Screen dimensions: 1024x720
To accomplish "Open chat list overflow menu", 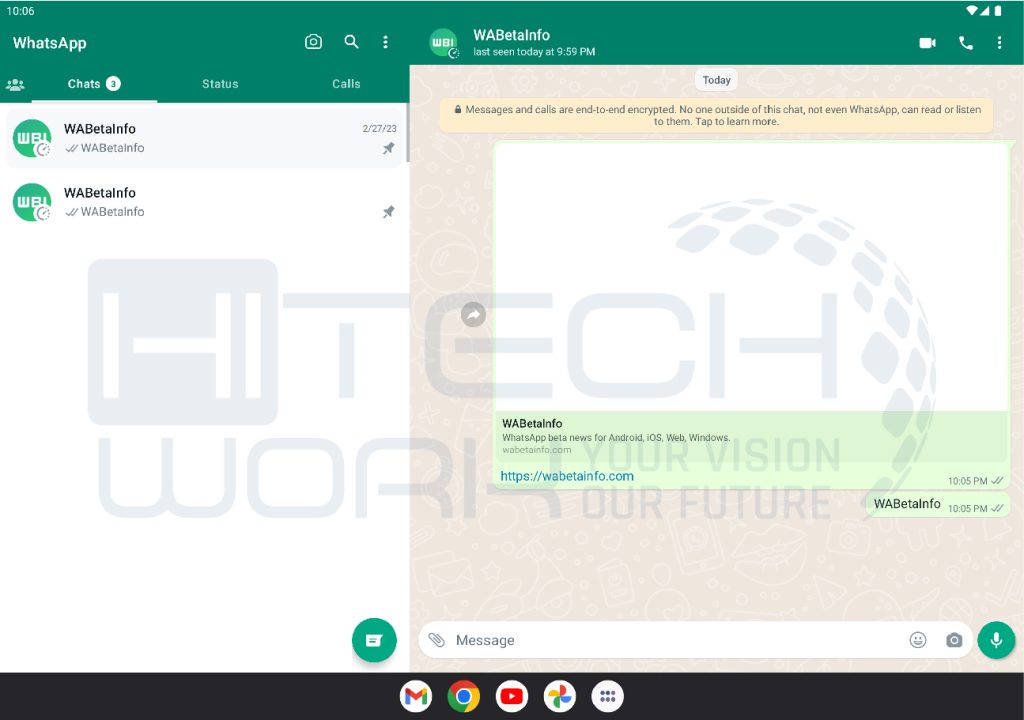I will click(385, 42).
